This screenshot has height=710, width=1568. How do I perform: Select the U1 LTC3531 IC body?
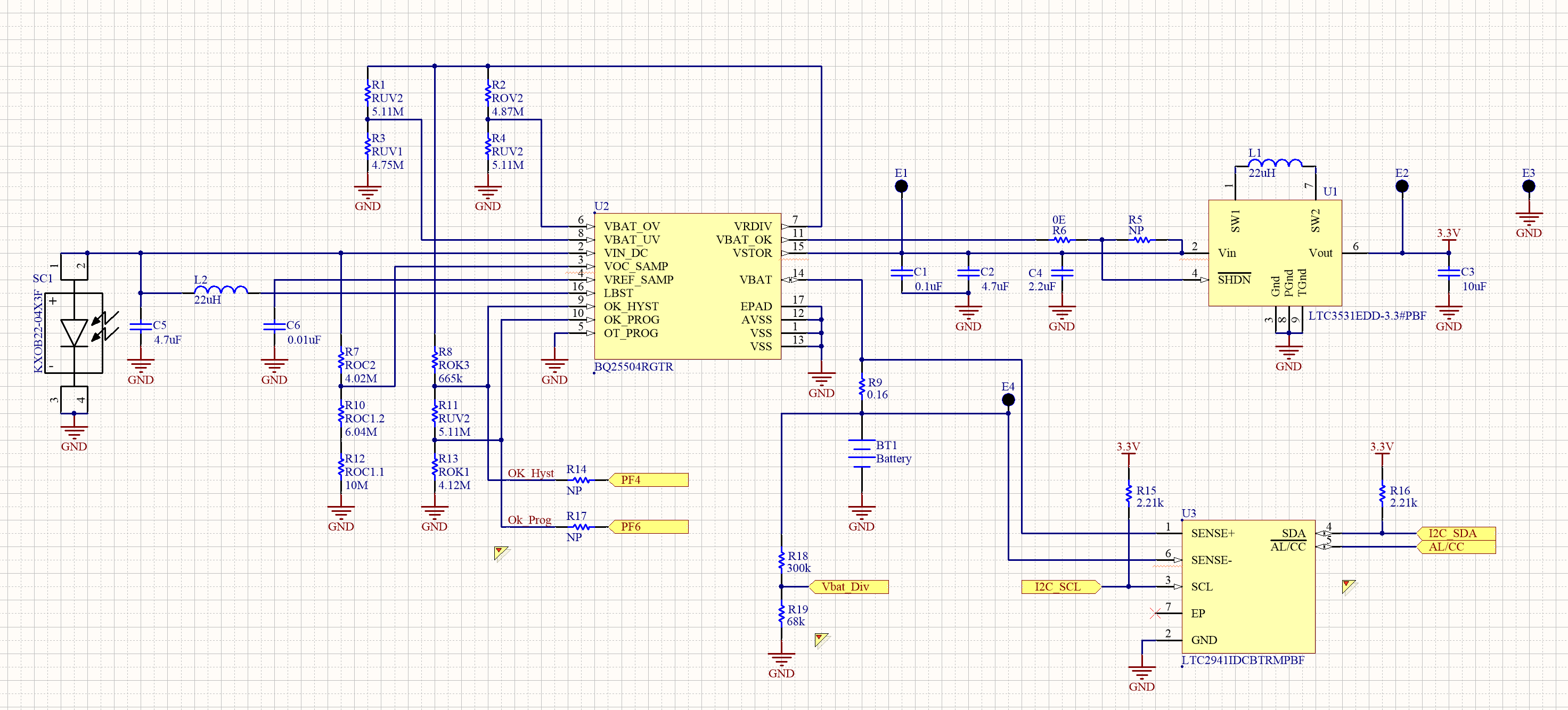[x=1275, y=254]
